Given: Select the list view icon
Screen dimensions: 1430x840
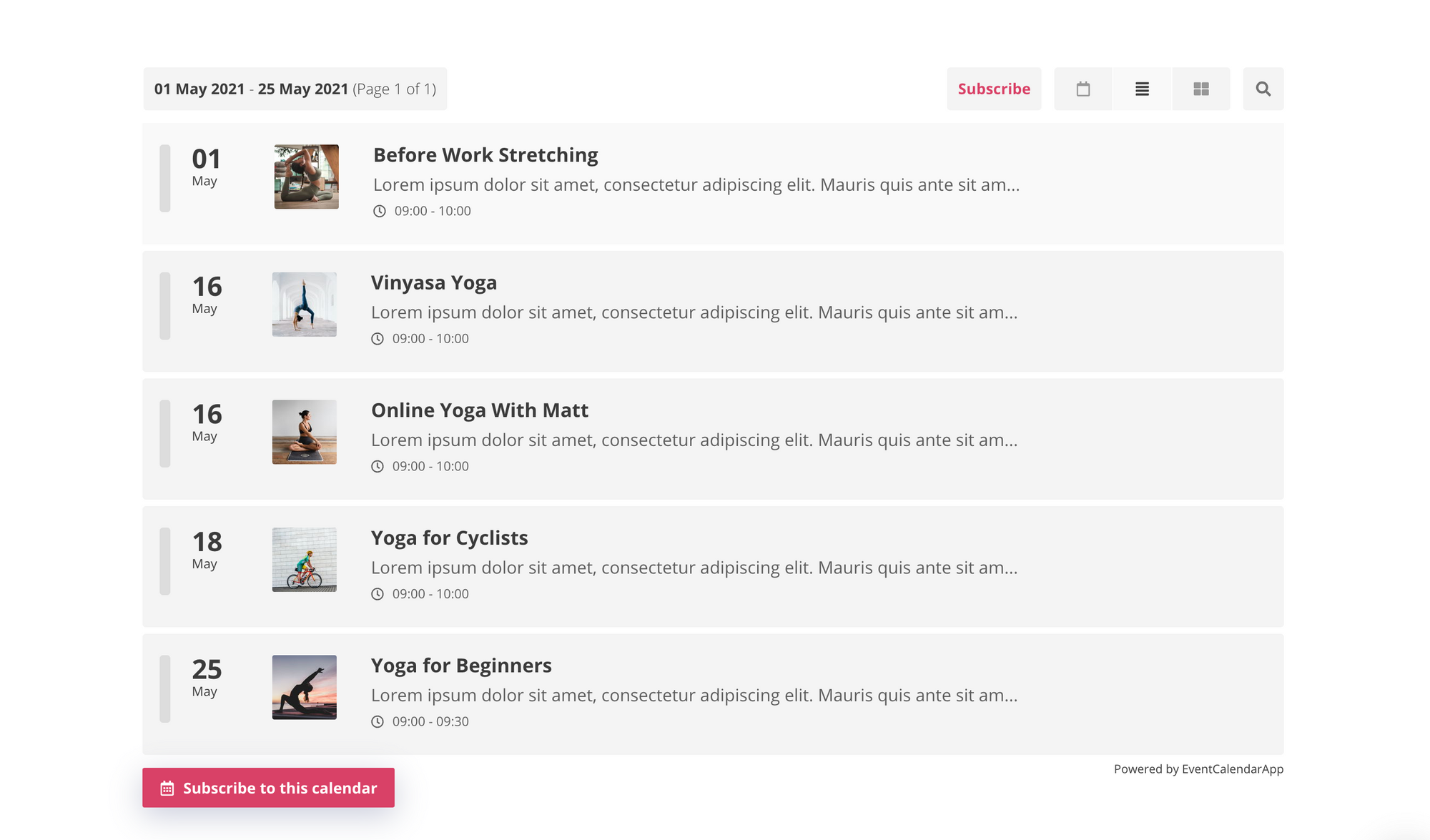Looking at the screenshot, I should [x=1143, y=89].
